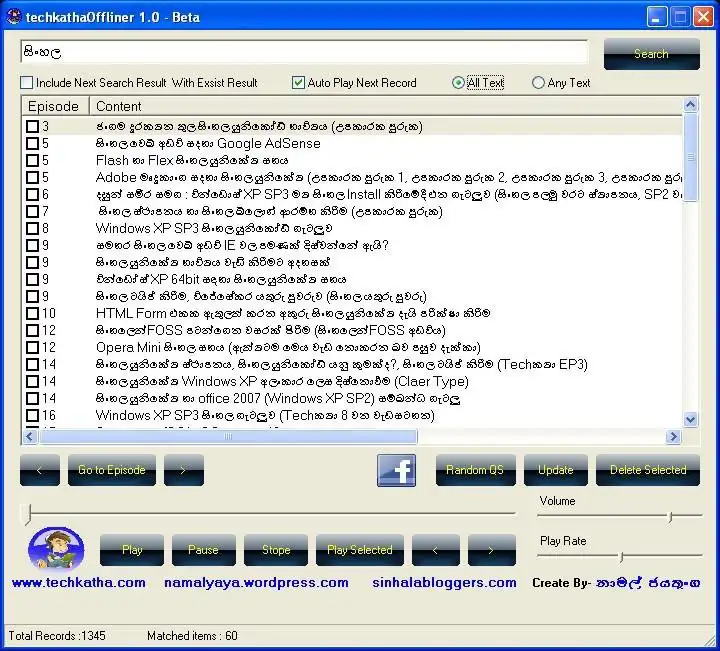Open the Facebook icon button
This screenshot has width=720, height=651.
397,470
